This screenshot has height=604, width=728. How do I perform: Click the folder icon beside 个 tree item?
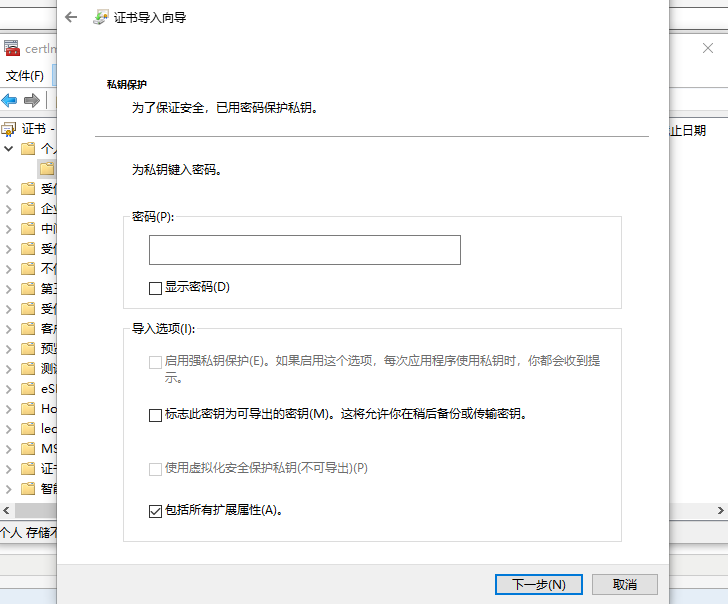[28, 149]
